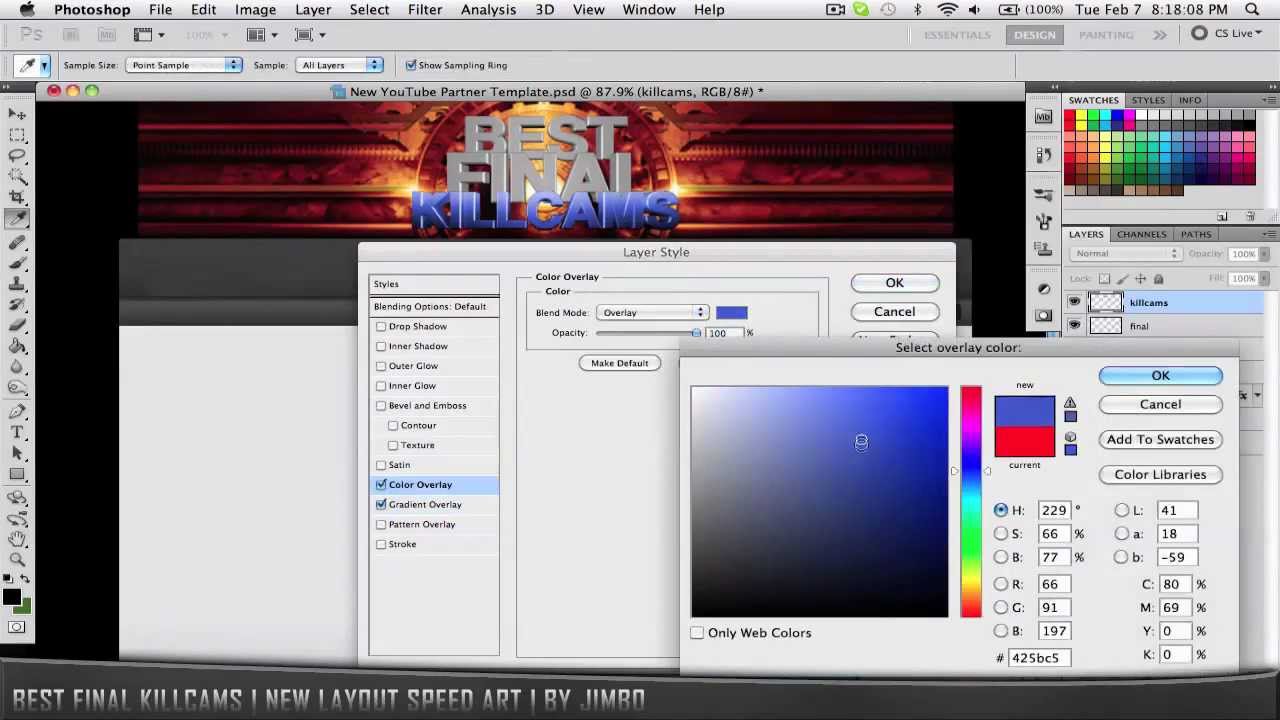
Task: Expand the workspace switcher chevrons
Action: click(1159, 34)
